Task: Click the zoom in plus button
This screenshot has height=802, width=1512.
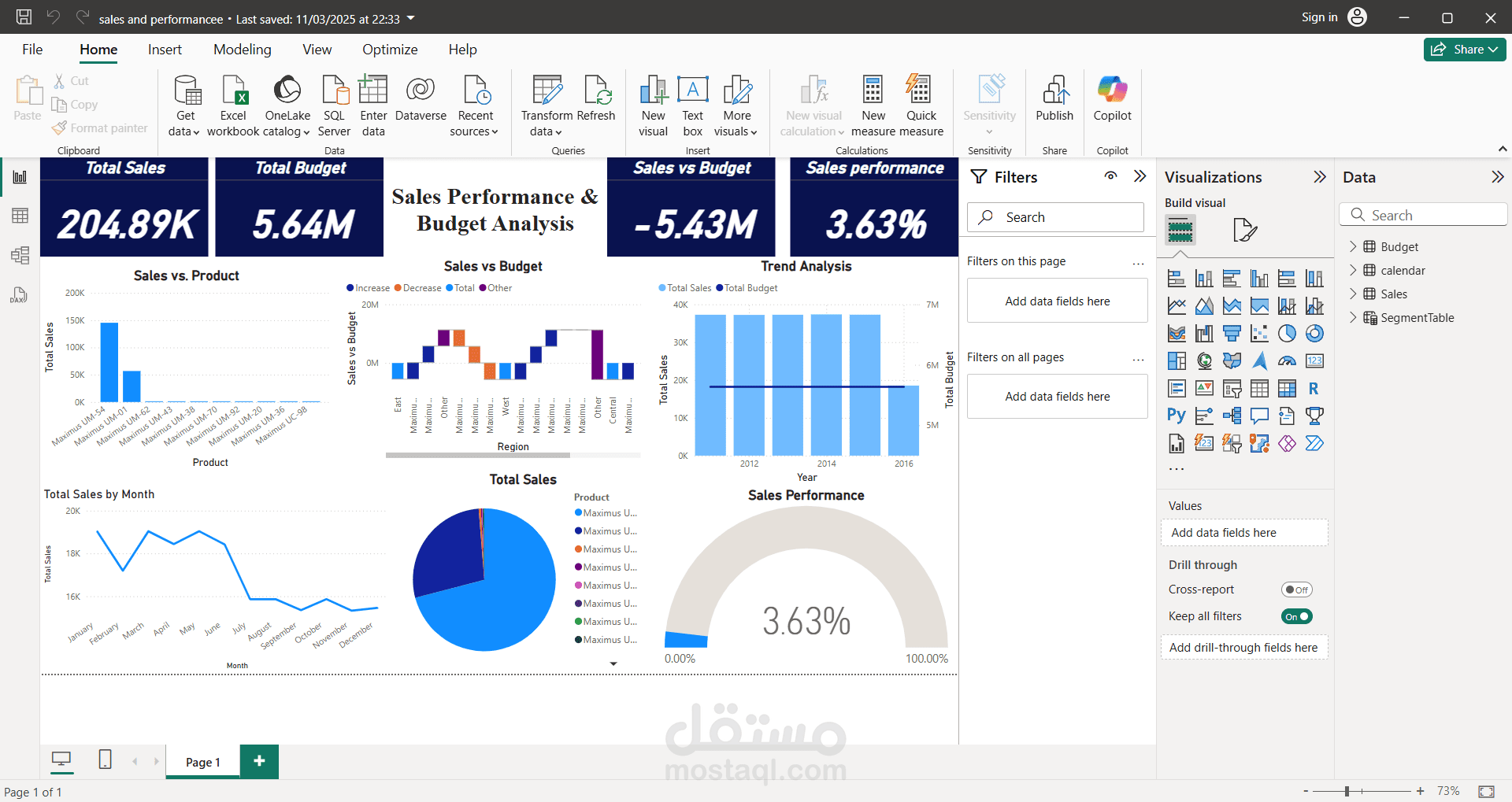Action: coord(1420,791)
